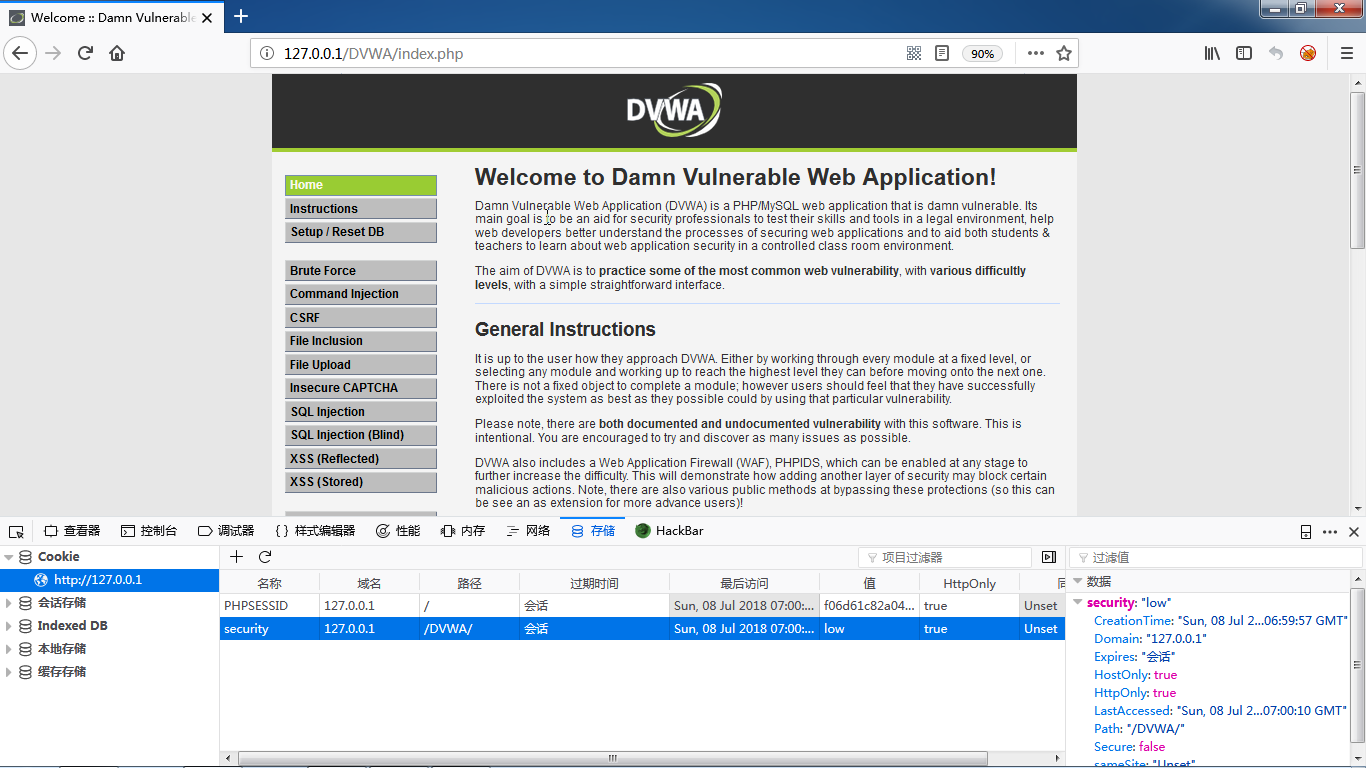
Task: Bookmark this page with star icon
Action: point(1064,54)
